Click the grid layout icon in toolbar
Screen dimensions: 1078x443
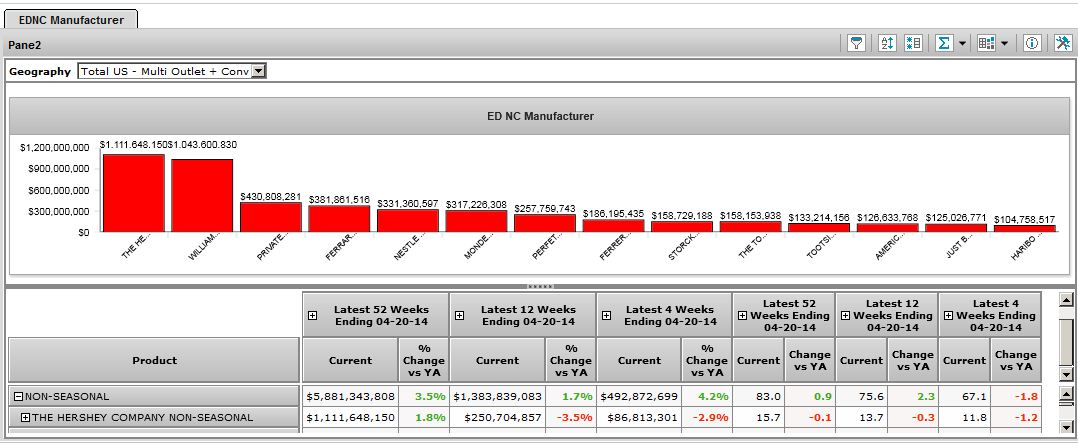987,44
